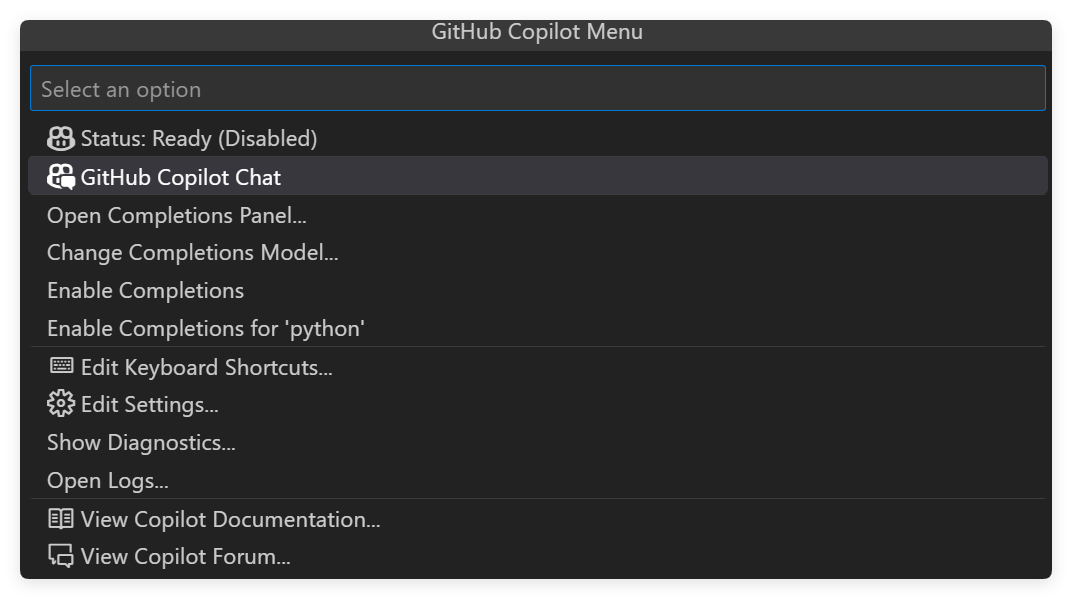Select the Edit Keyboard Shortcuts... label
Screen dimensions: 1072x599
pos(206,367)
